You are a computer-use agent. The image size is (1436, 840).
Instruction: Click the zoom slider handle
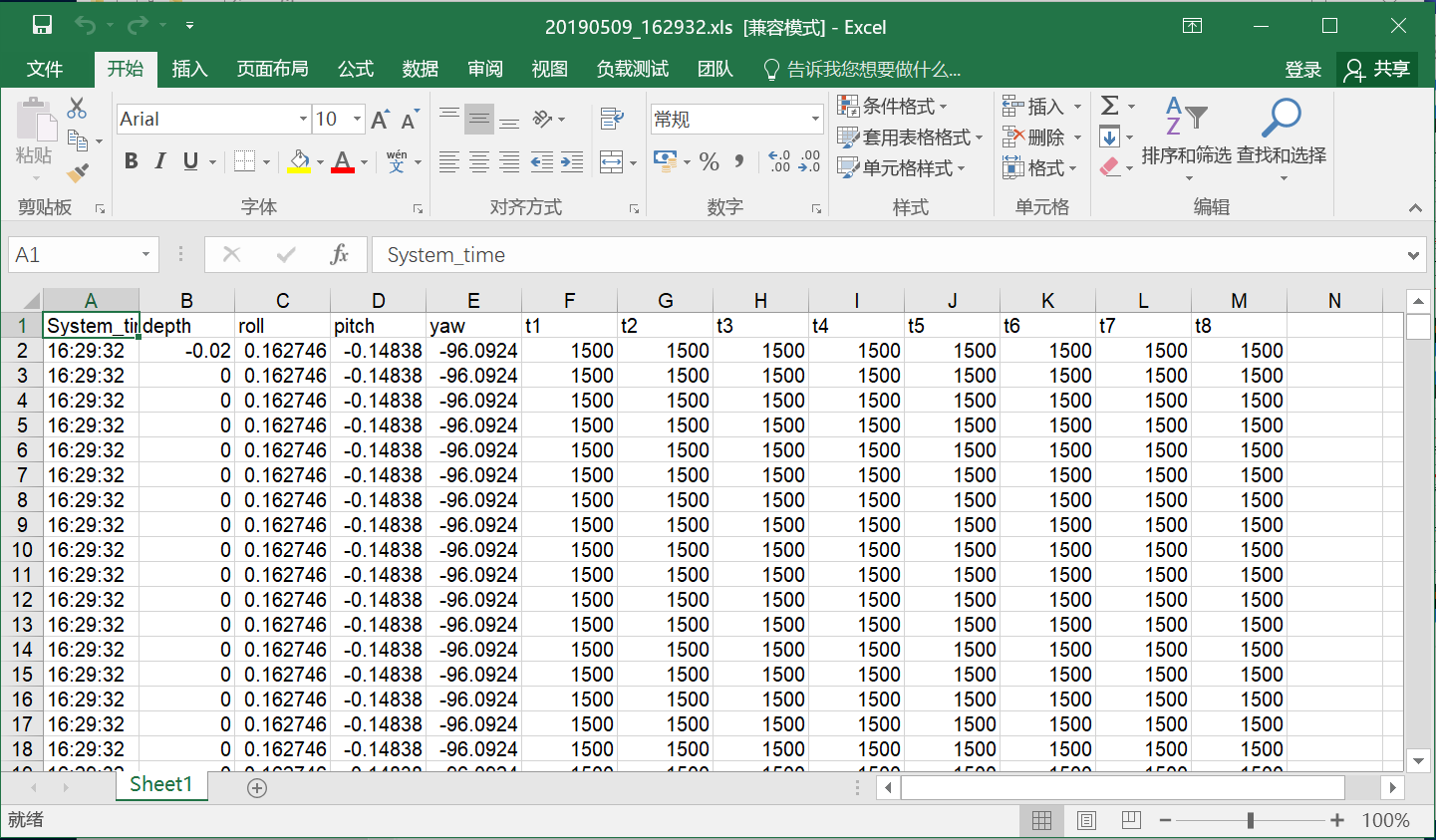(1250, 820)
